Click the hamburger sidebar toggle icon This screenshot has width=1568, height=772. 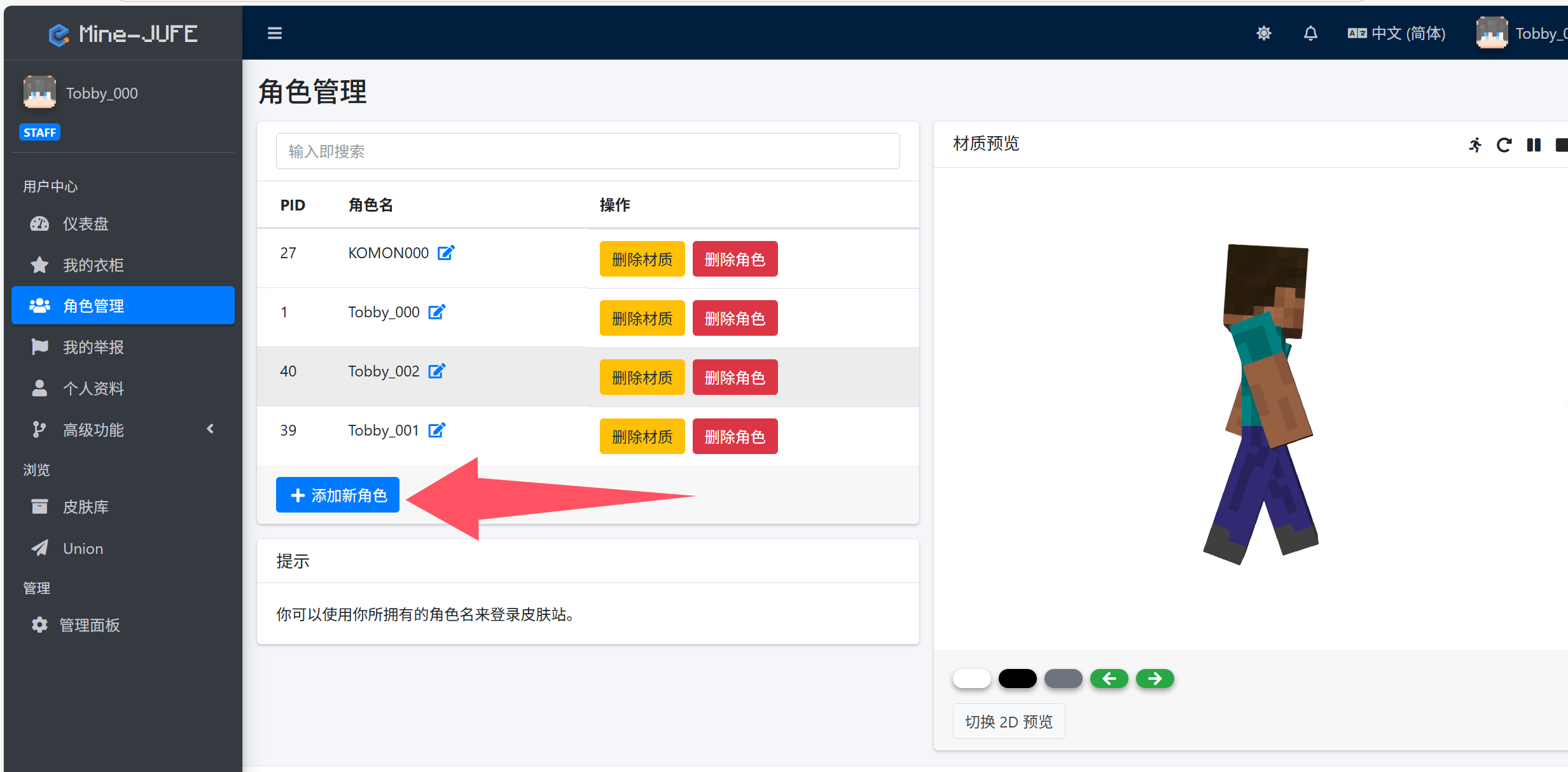274,33
